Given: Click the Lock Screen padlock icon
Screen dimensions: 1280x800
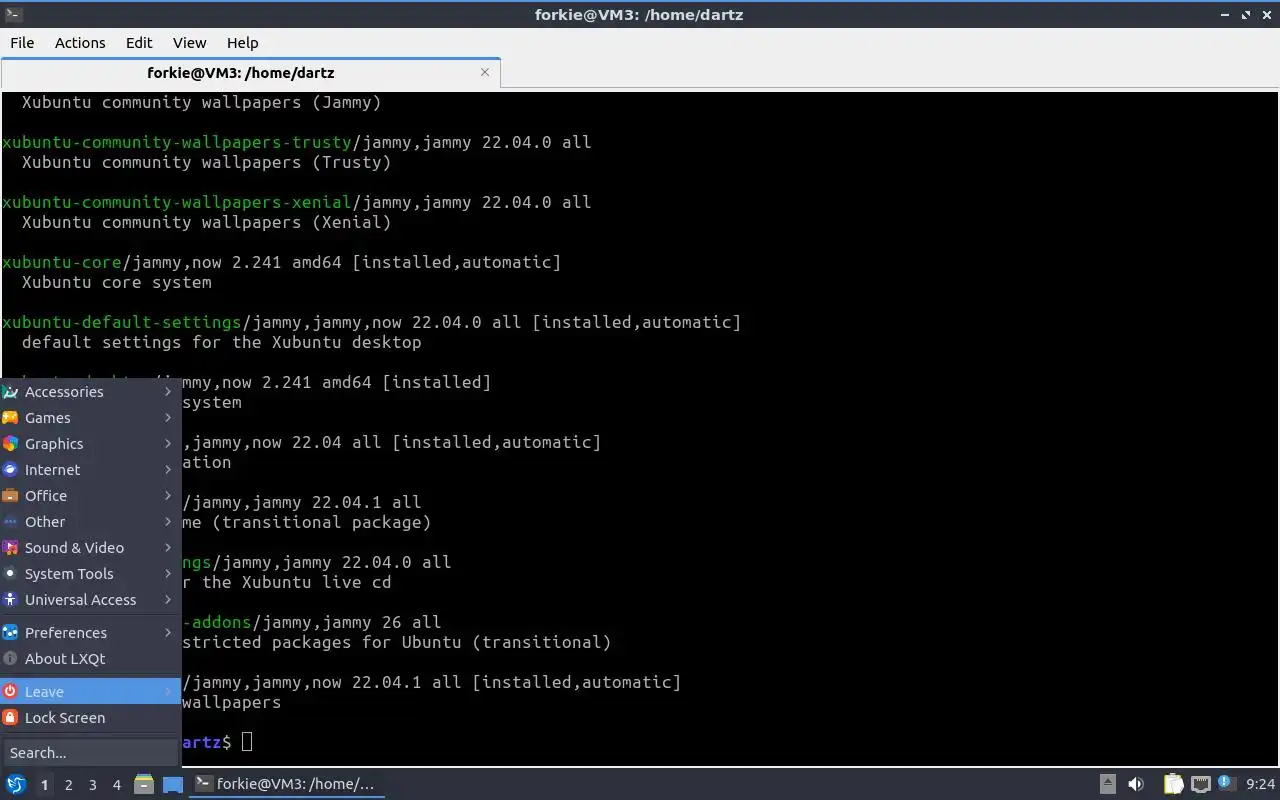Looking at the screenshot, I should tap(10, 718).
